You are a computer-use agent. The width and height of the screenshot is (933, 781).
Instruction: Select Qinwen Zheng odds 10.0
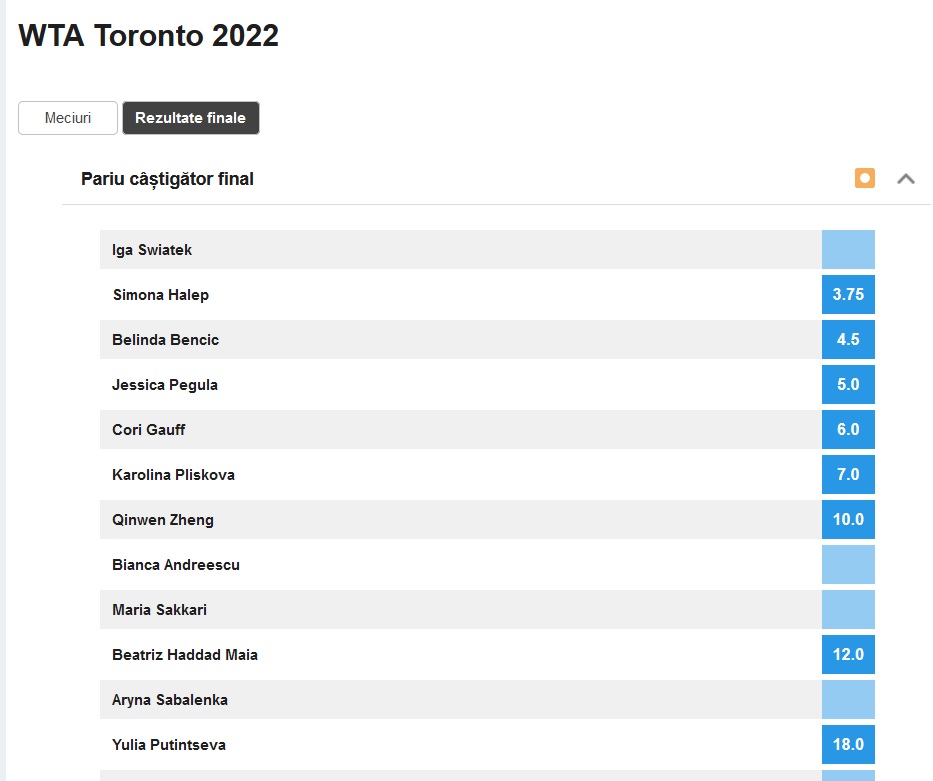[x=848, y=520]
